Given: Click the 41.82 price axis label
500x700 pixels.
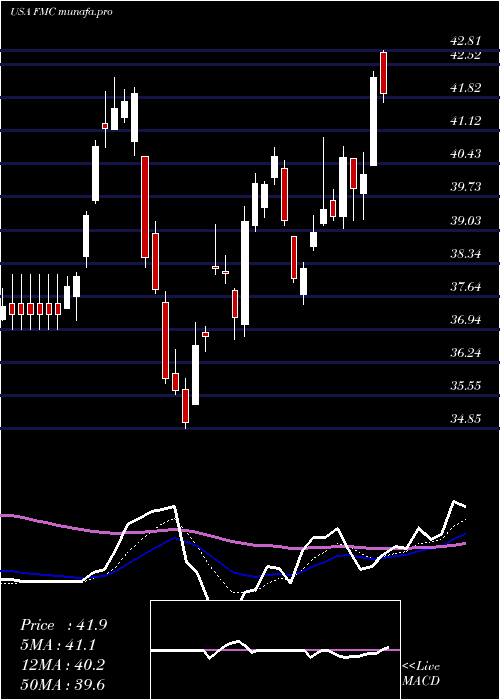Looking at the screenshot, I should (x=465, y=88).
